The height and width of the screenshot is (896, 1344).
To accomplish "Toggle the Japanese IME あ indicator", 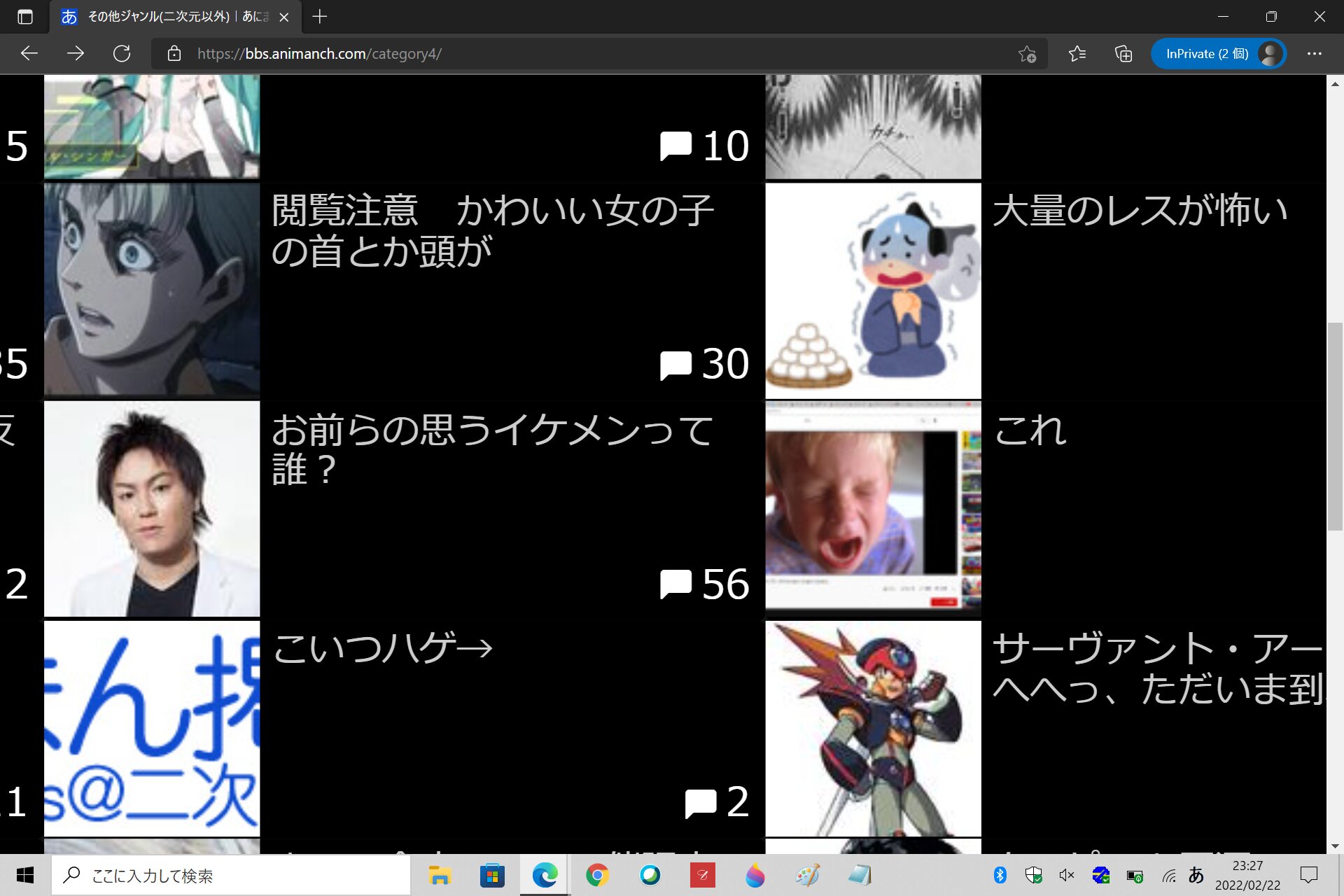I will pyautogui.click(x=1196, y=875).
